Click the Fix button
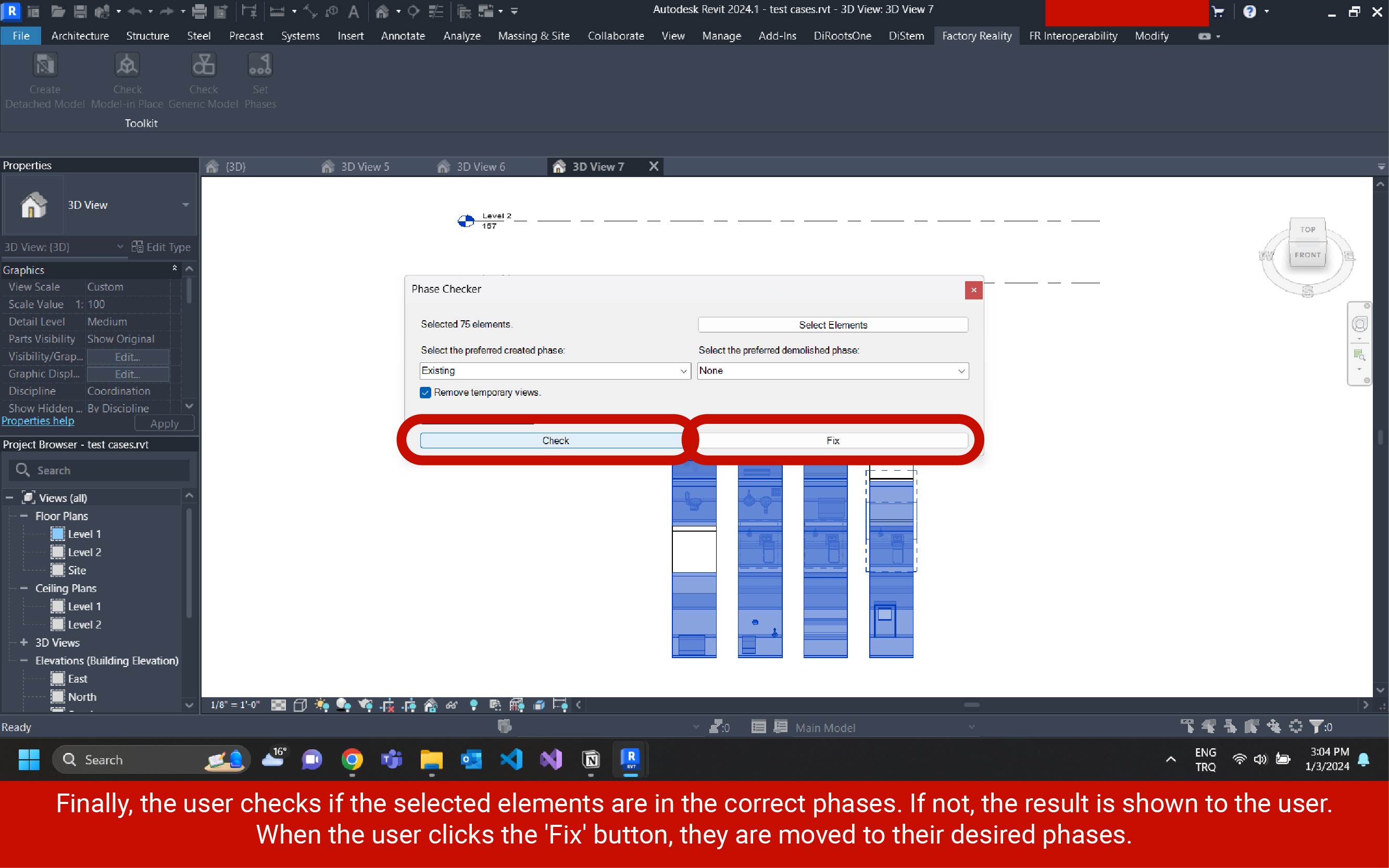The image size is (1389, 868). (x=833, y=441)
